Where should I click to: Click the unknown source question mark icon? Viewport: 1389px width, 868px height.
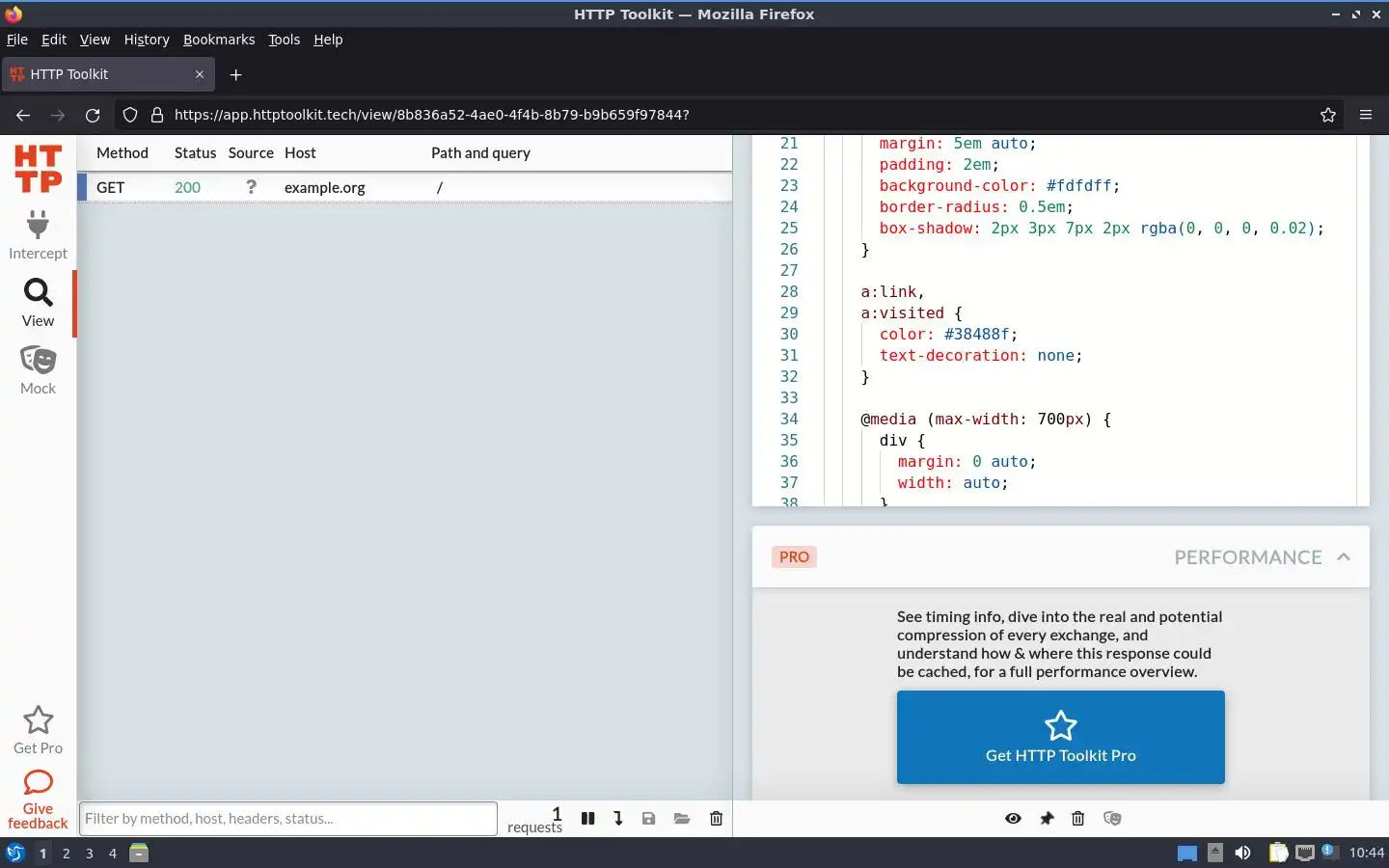coord(251,187)
